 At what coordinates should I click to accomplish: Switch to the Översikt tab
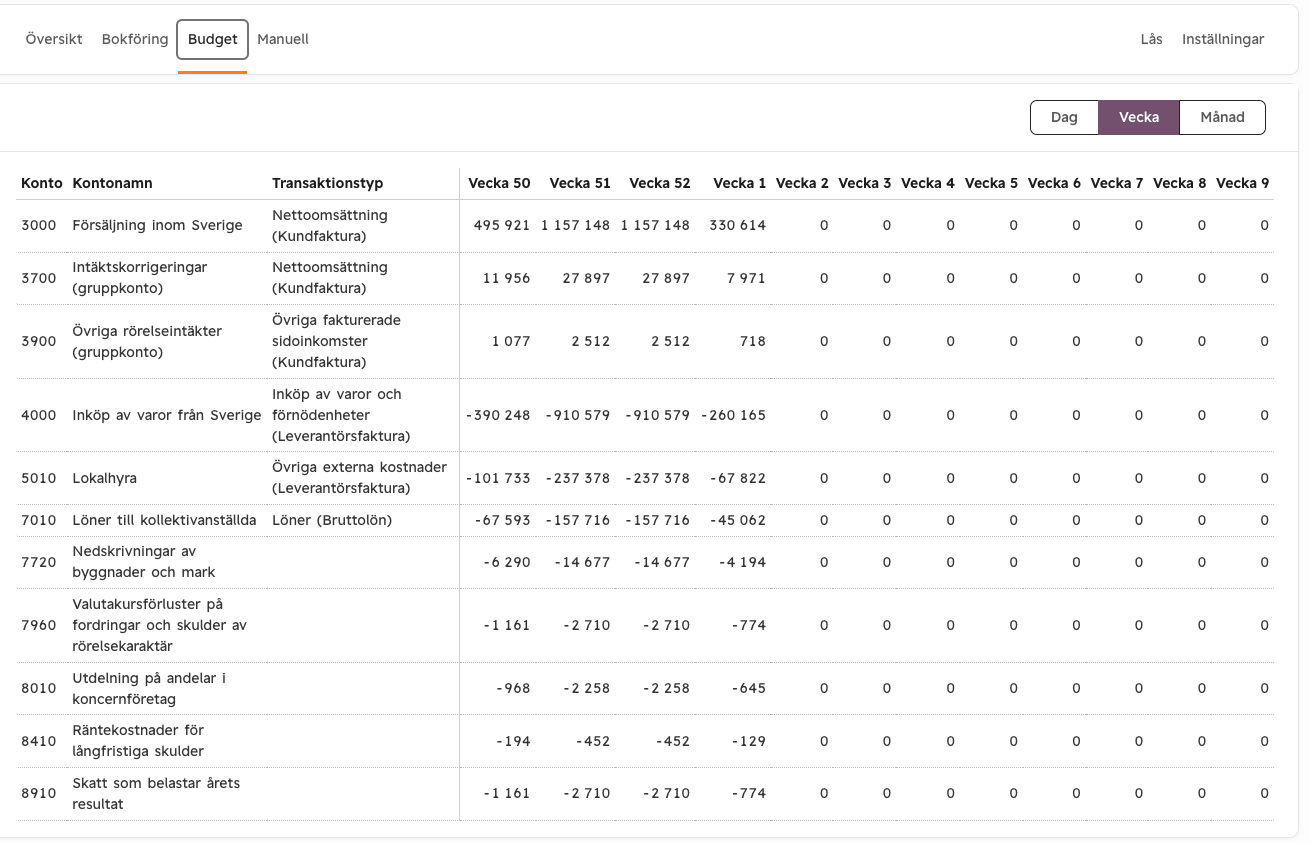click(x=54, y=39)
